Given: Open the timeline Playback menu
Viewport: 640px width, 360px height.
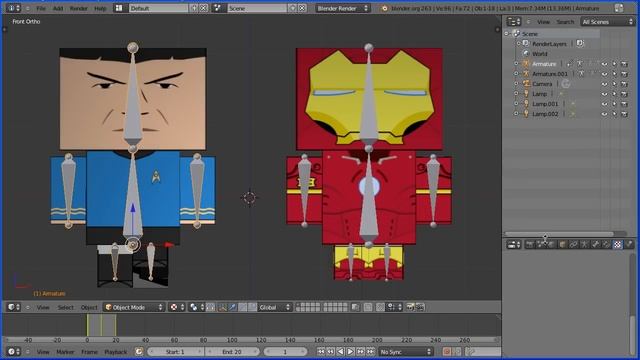Looking at the screenshot, I should point(116,352).
